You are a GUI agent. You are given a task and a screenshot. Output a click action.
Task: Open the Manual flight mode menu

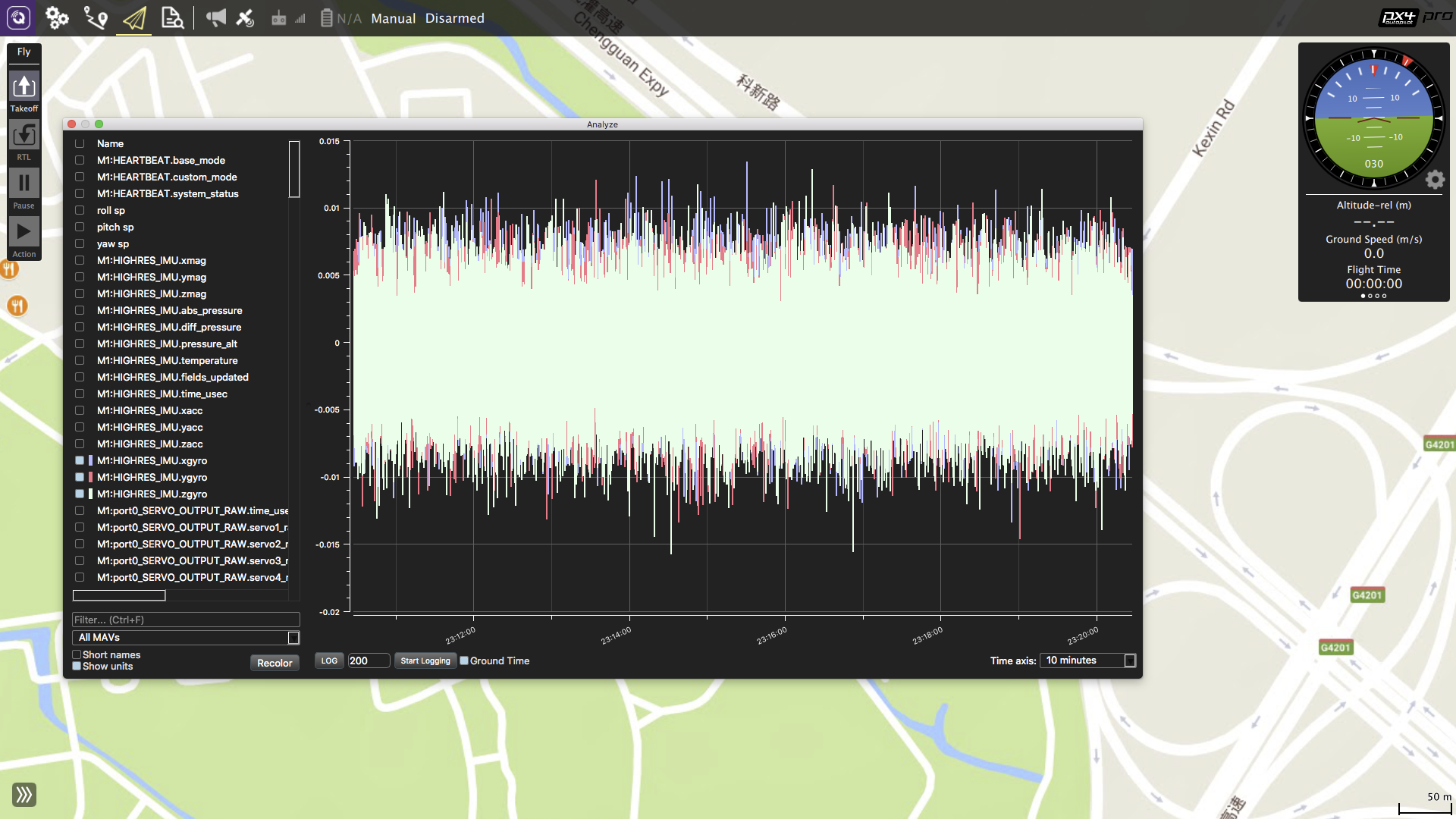coord(392,17)
